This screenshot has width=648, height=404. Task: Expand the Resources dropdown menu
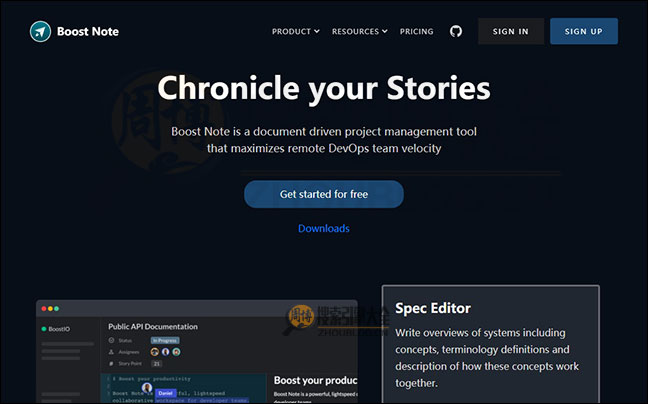pos(360,31)
